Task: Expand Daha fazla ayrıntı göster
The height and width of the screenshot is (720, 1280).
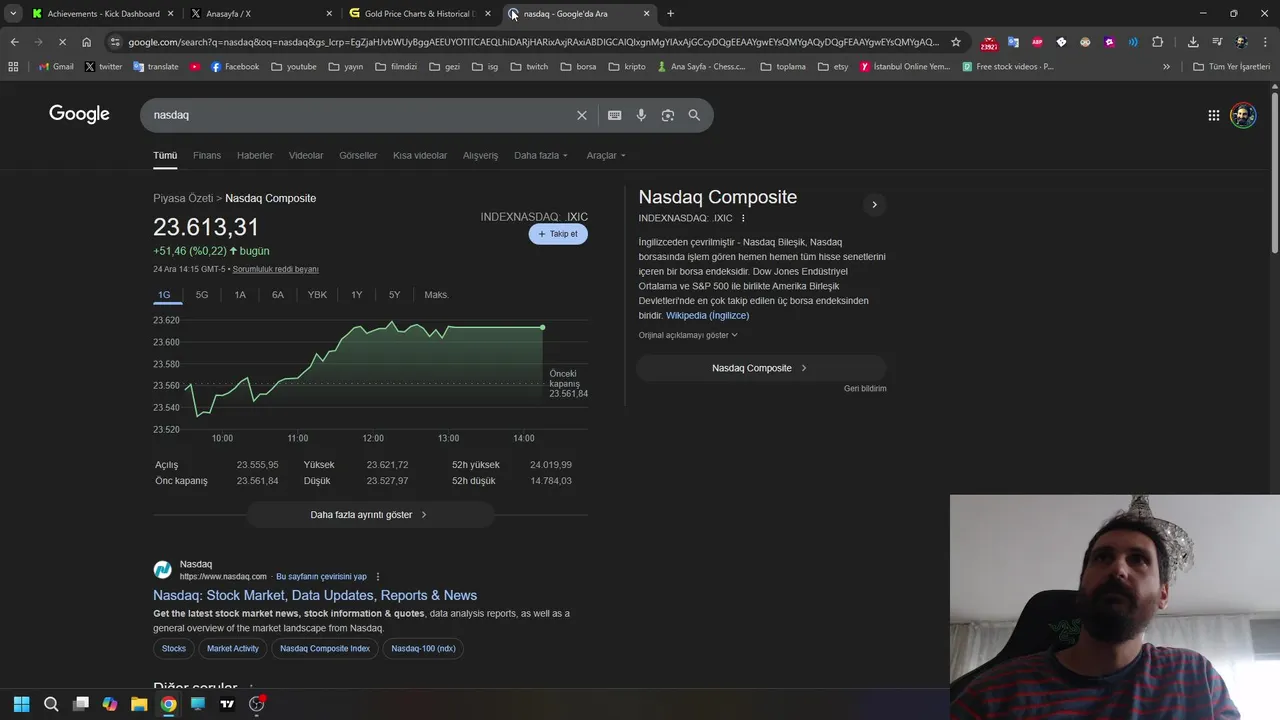Action: point(370,515)
